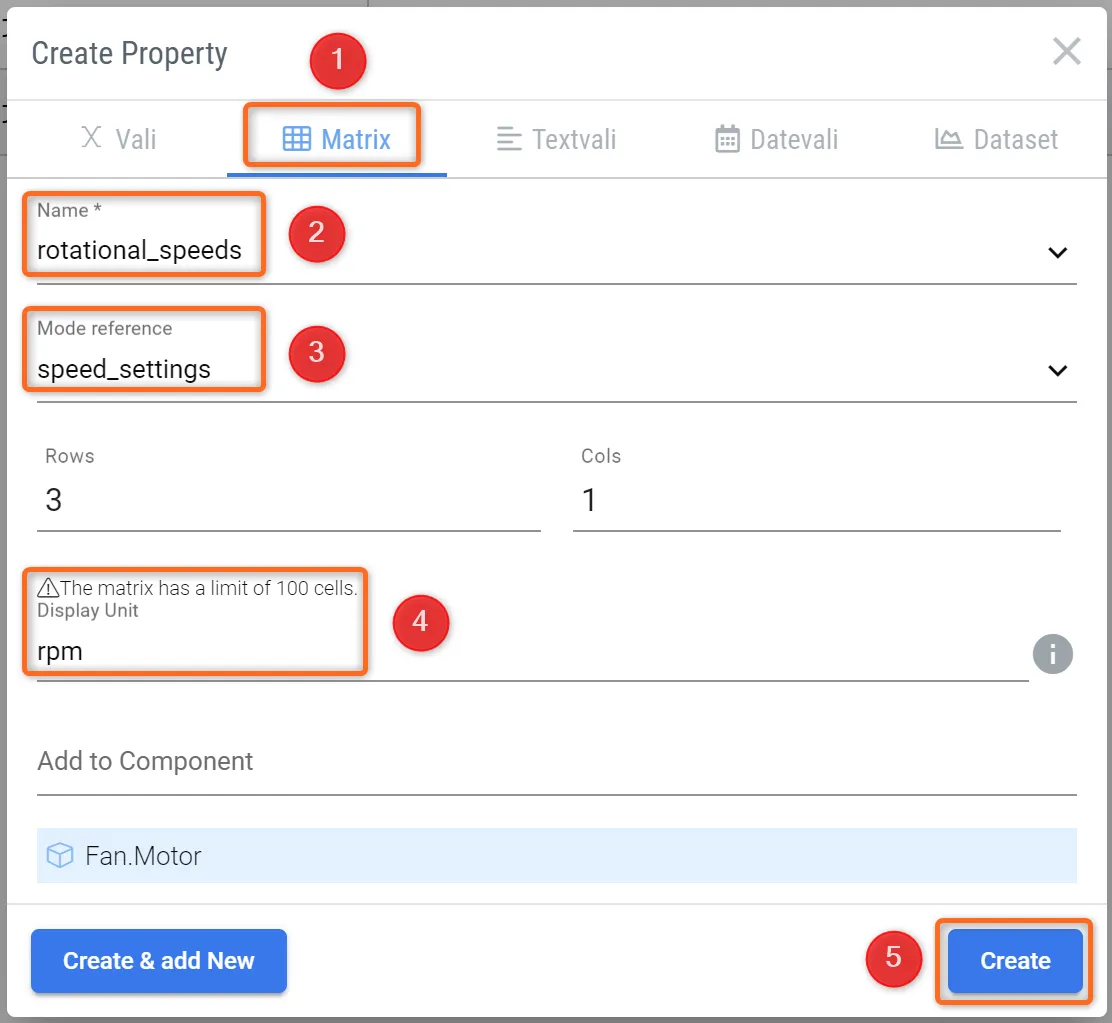Click the Vali X icon
This screenshot has width=1112, height=1023.
pos(91,138)
